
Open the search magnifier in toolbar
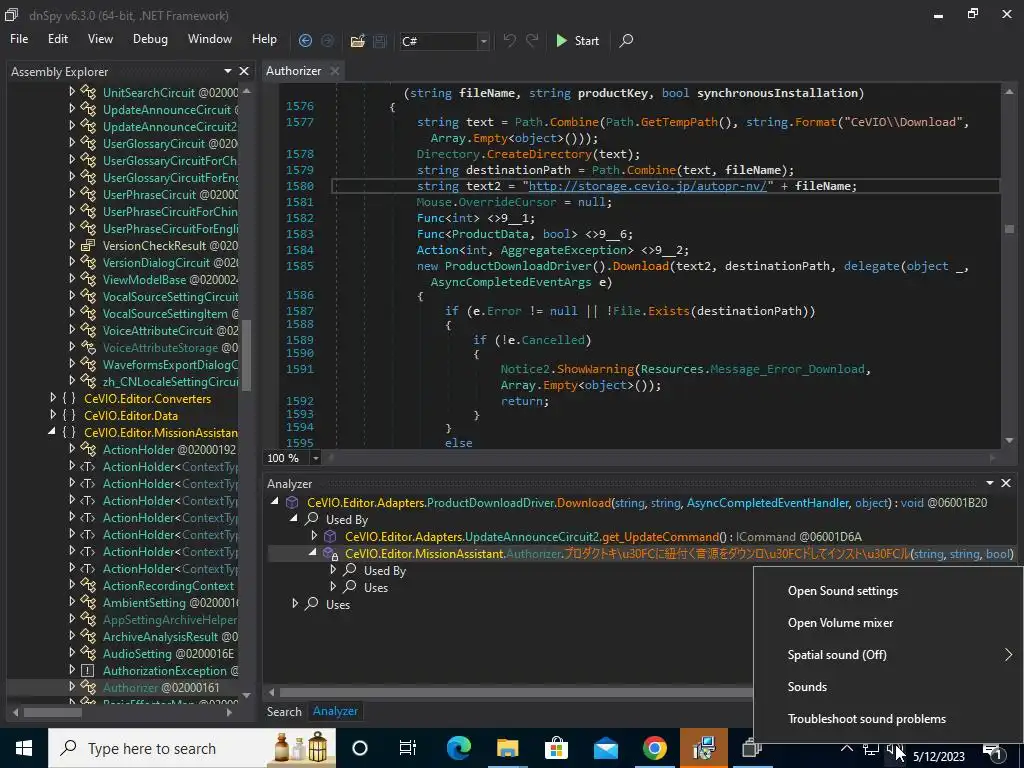coord(626,40)
